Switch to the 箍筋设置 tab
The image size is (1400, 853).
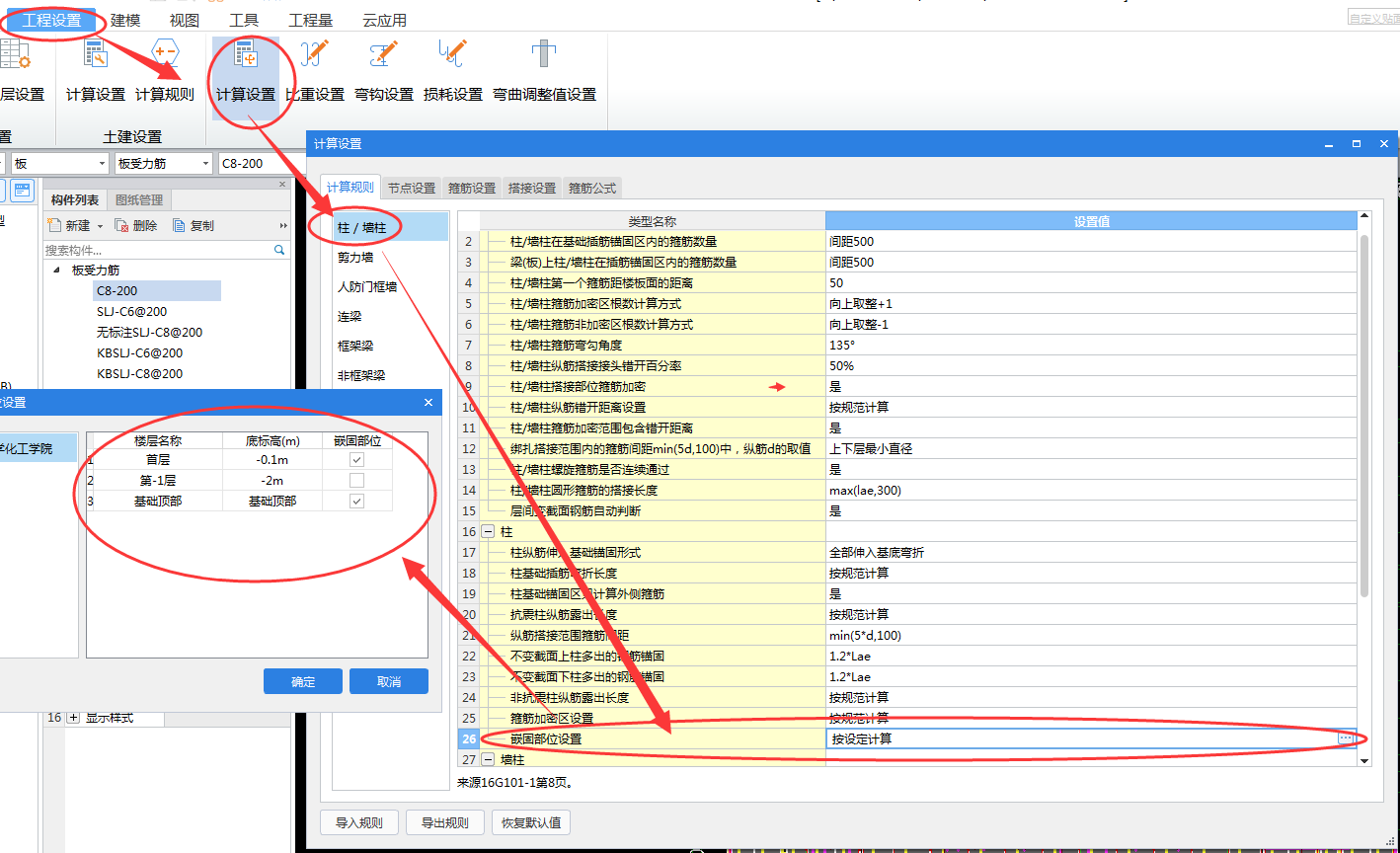tap(472, 188)
